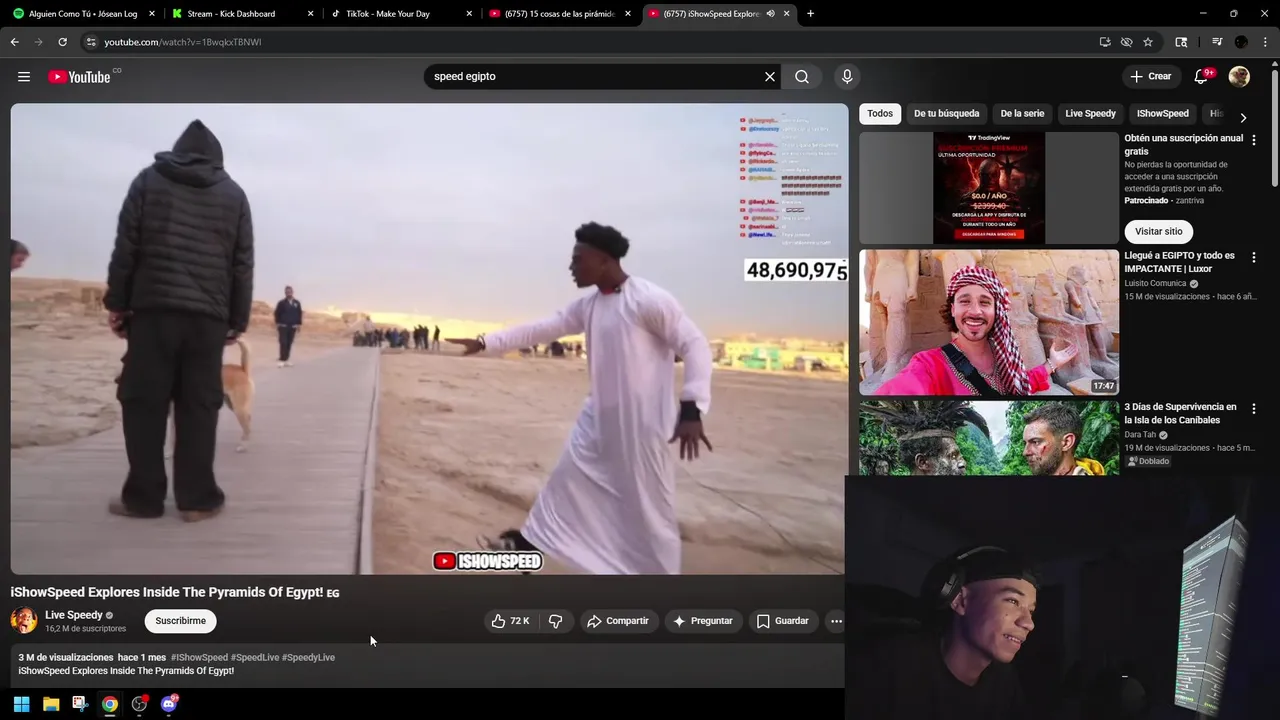Bookmark this page with the star
This screenshot has width=1280, height=720.
pyautogui.click(x=1148, y=42)
